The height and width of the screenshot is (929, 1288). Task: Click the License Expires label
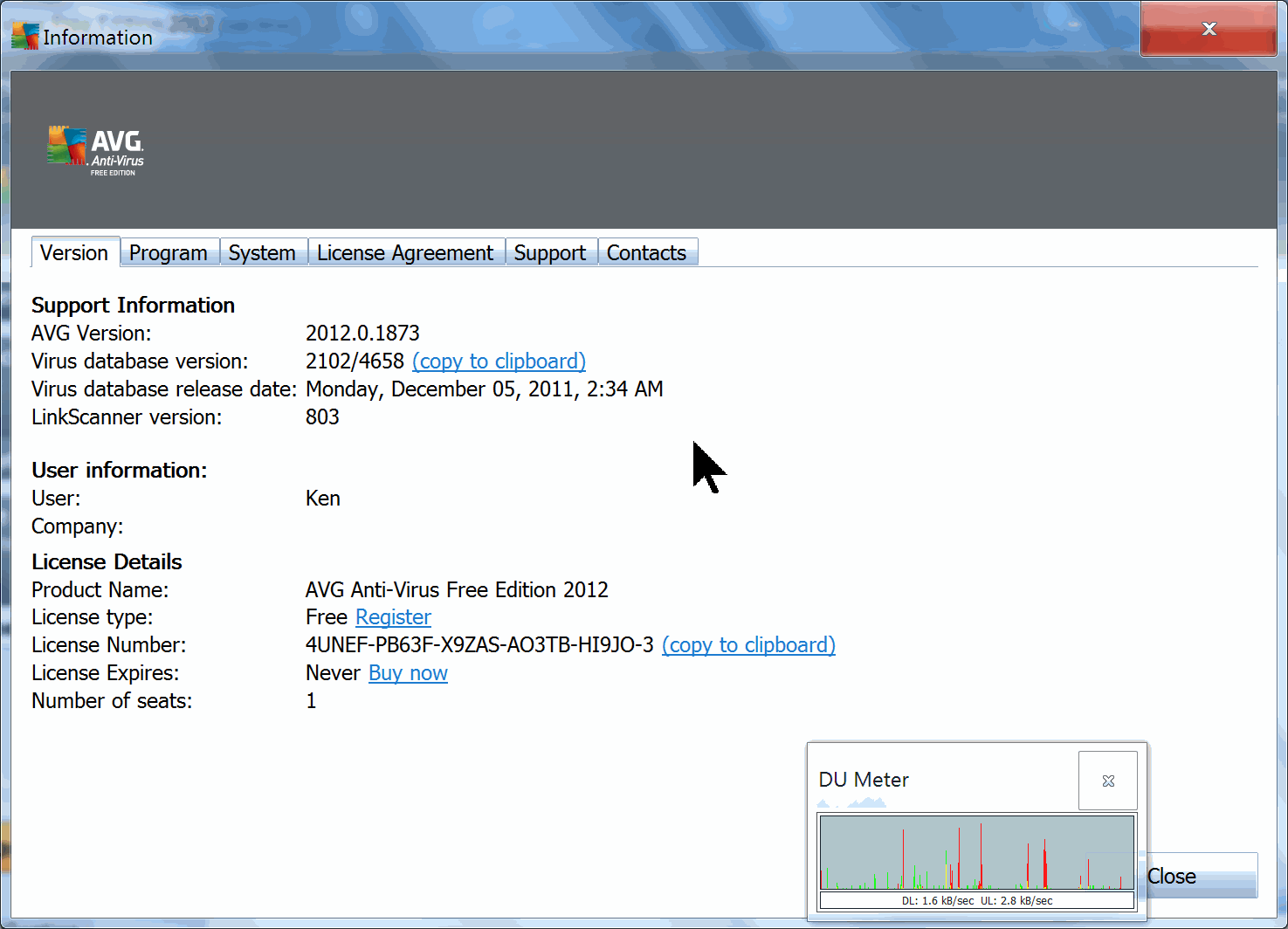tap(106, 673)
